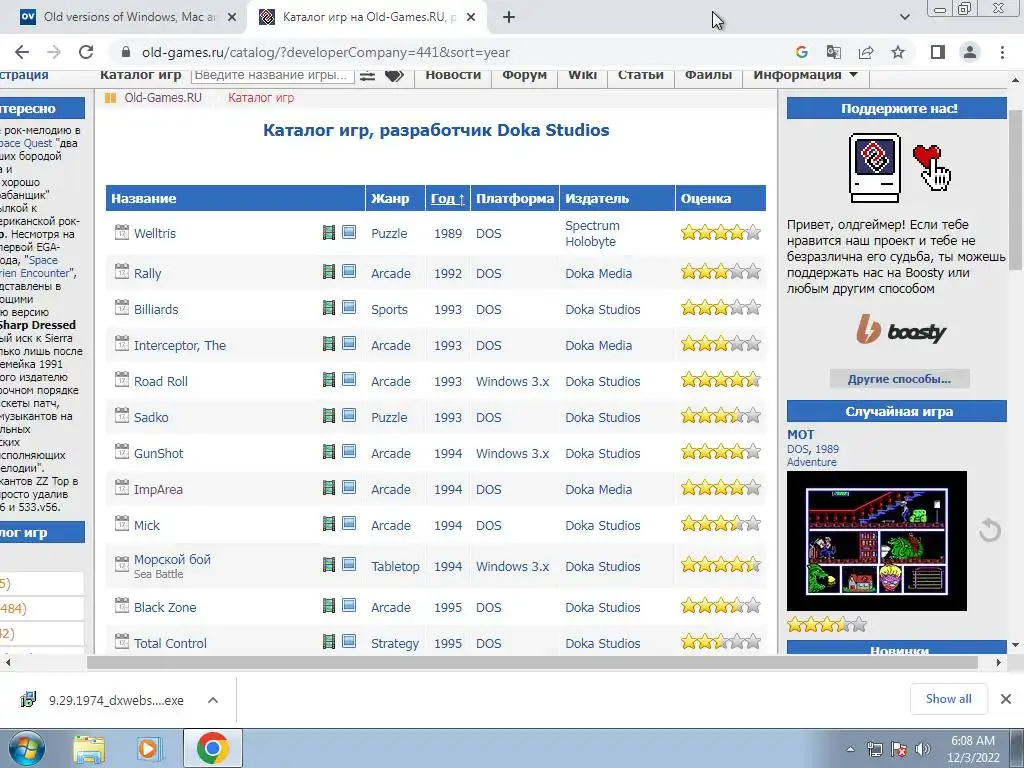This screenshot has height=768, width=1024.
Task: Click Другие способы button
Action: pos(899,379)
